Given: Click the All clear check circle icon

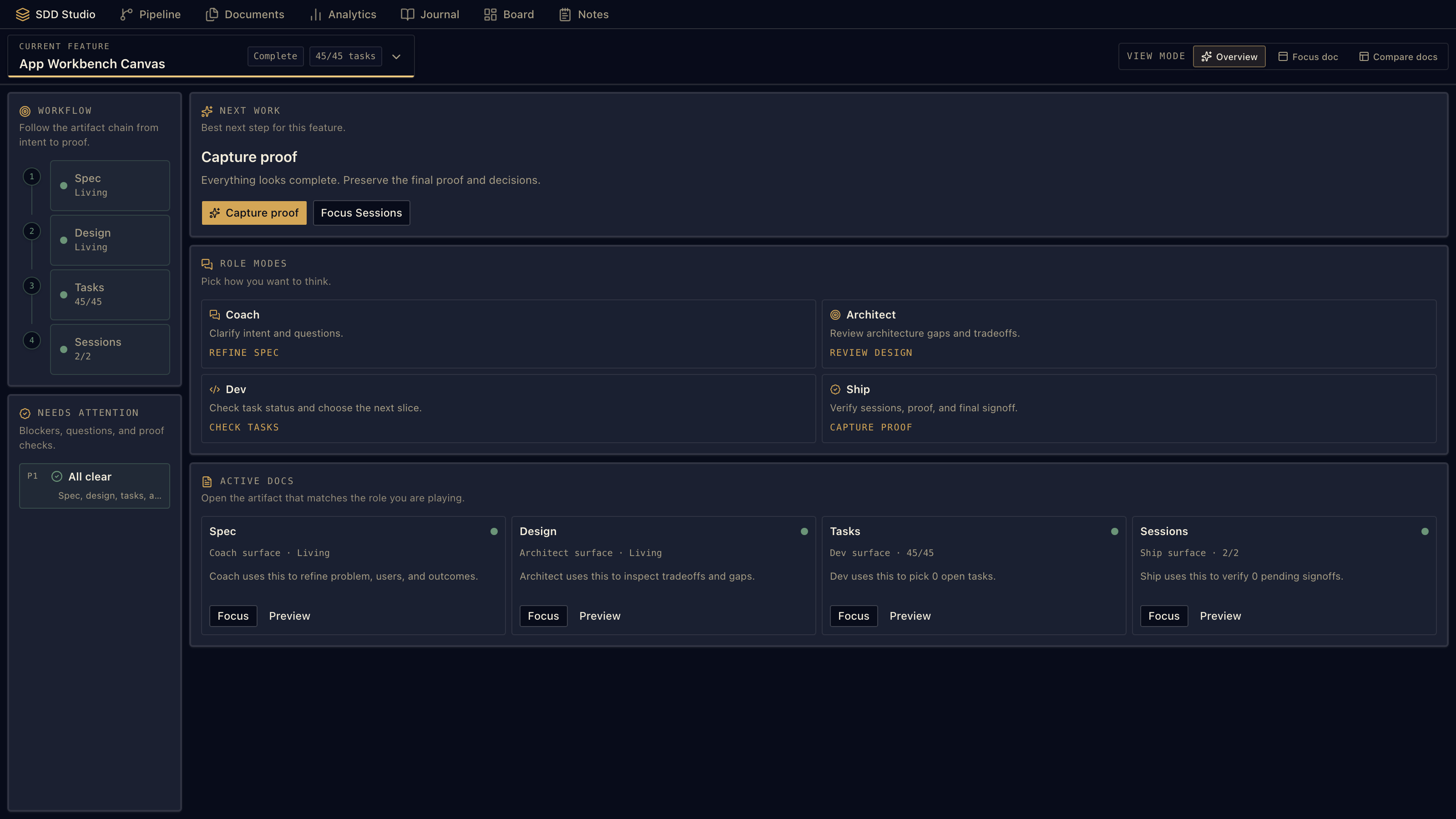Looking at the screenshot, I should click(x=56, y=476).
